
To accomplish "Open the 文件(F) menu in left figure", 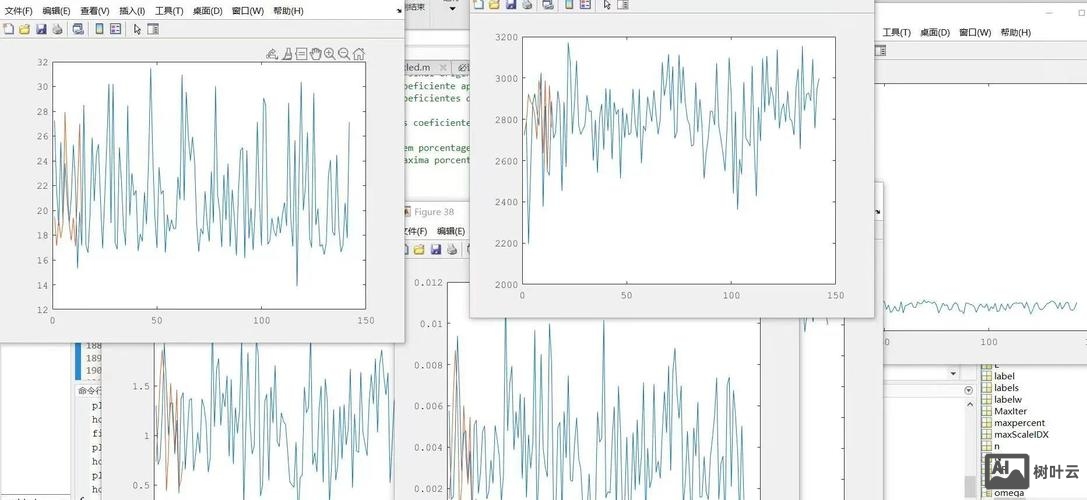I will pos(18,11).
